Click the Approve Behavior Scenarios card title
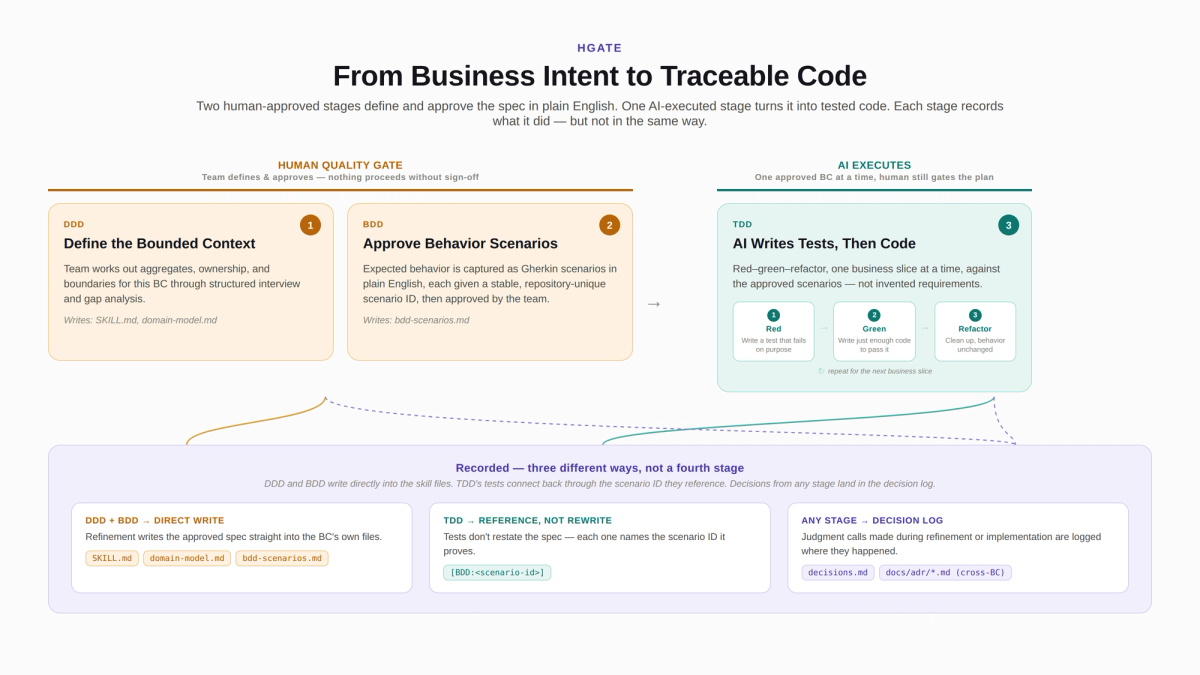Screen dimensions: 1200x675 click(460, 243)
